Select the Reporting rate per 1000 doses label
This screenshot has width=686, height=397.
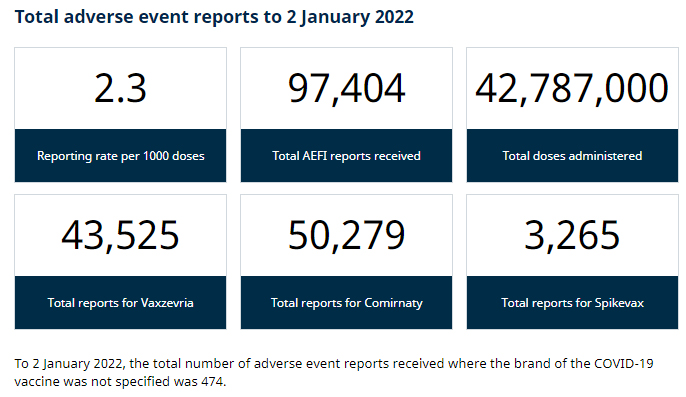(120, 156)
